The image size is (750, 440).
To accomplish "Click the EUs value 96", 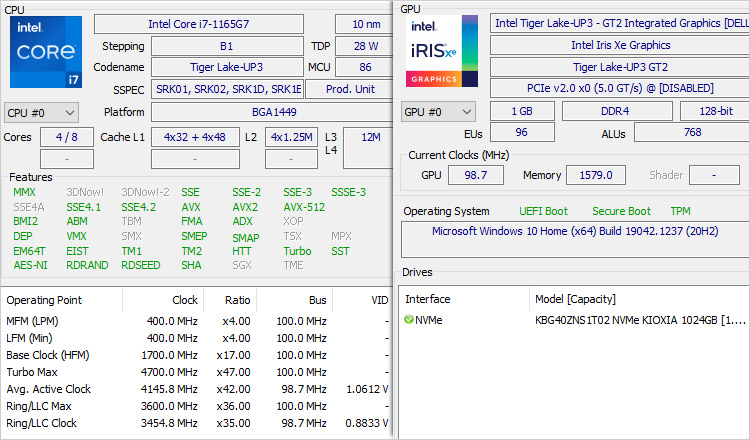I will [x=522, y=132].
